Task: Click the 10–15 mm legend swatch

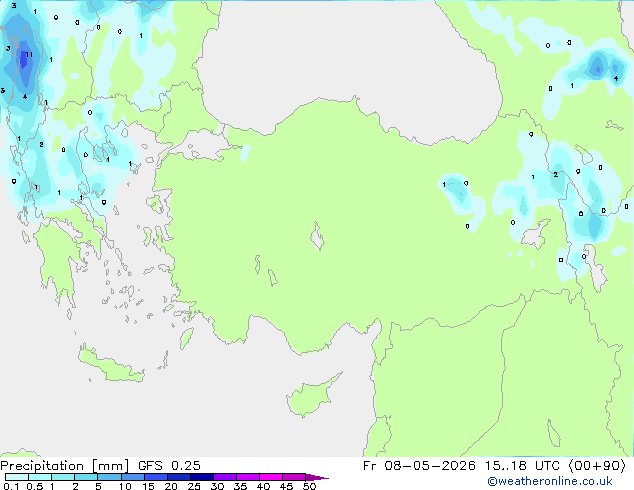Action: (x=133, y=477)
